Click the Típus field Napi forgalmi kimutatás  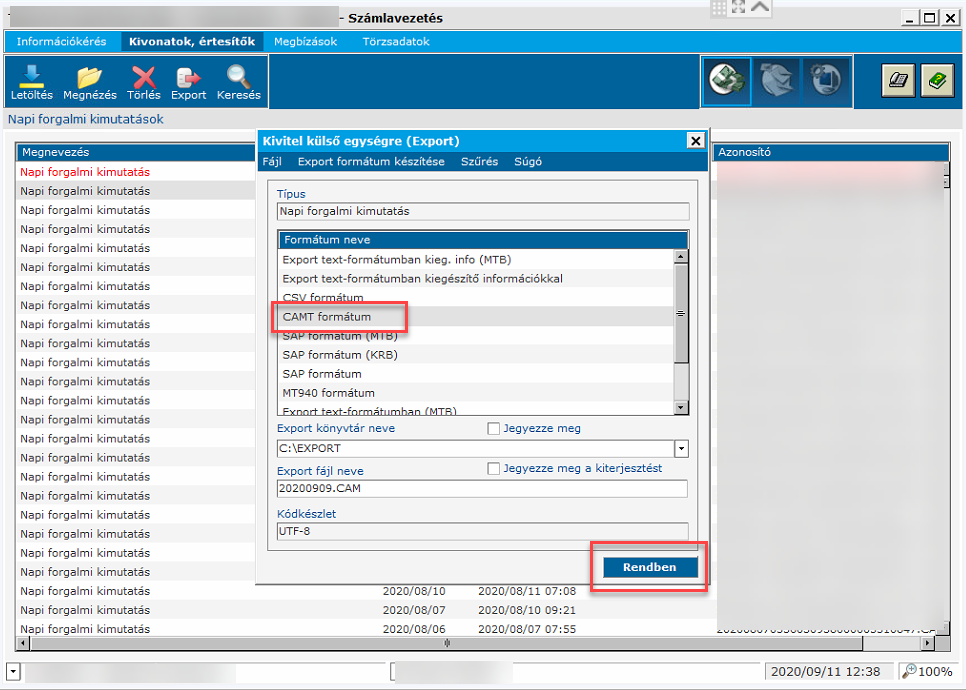(482, 211)
